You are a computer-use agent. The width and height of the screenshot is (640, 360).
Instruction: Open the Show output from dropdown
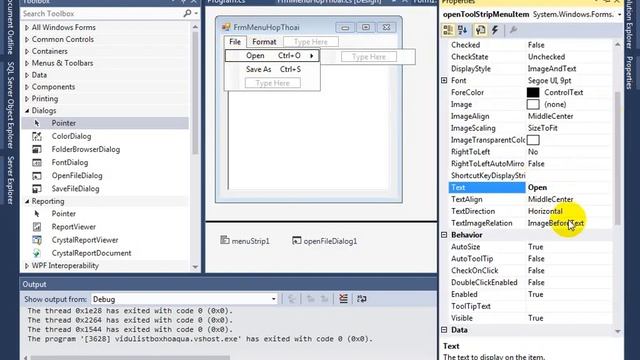pos(273,299)
